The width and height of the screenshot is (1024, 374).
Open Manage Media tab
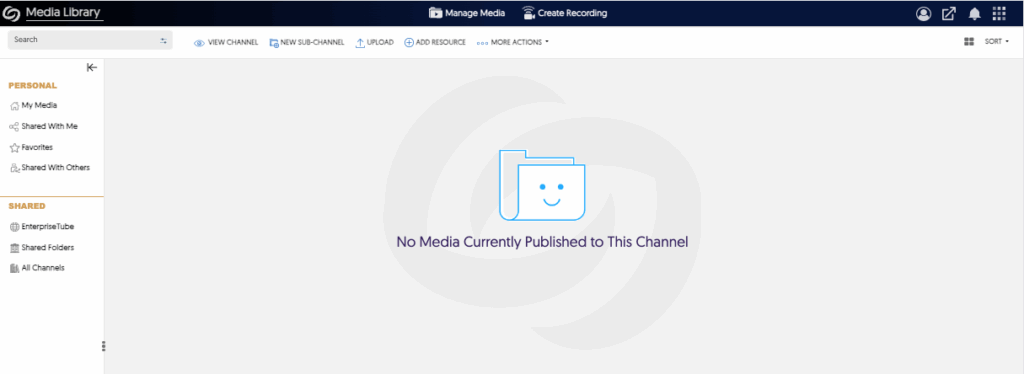click(467, 13)
